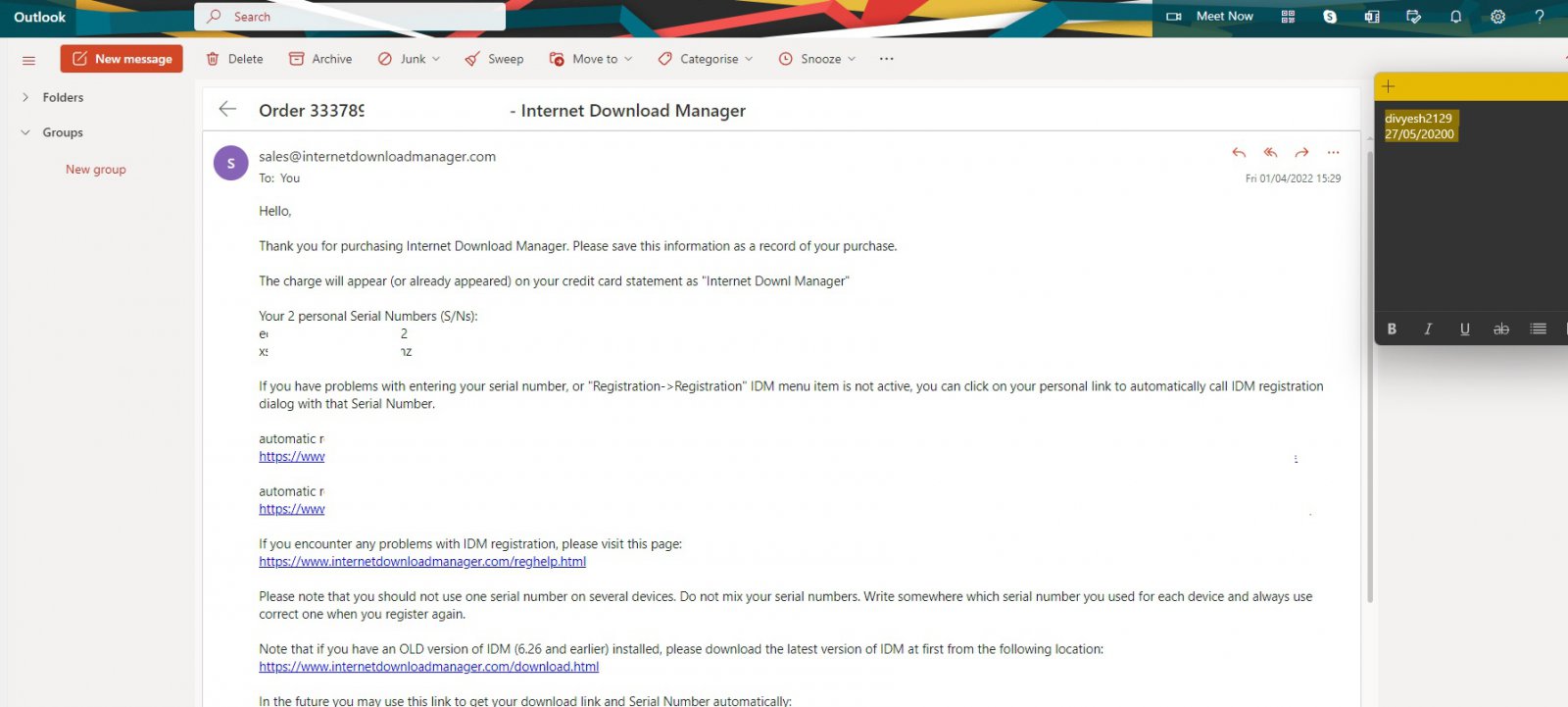Click the reply all icon
This screenshot has height=707, width=1568.
pos(1270,153)
